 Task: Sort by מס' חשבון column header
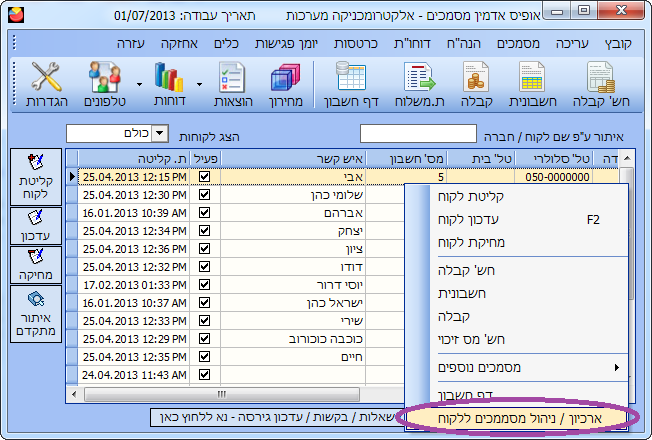(x=406, y=158)
